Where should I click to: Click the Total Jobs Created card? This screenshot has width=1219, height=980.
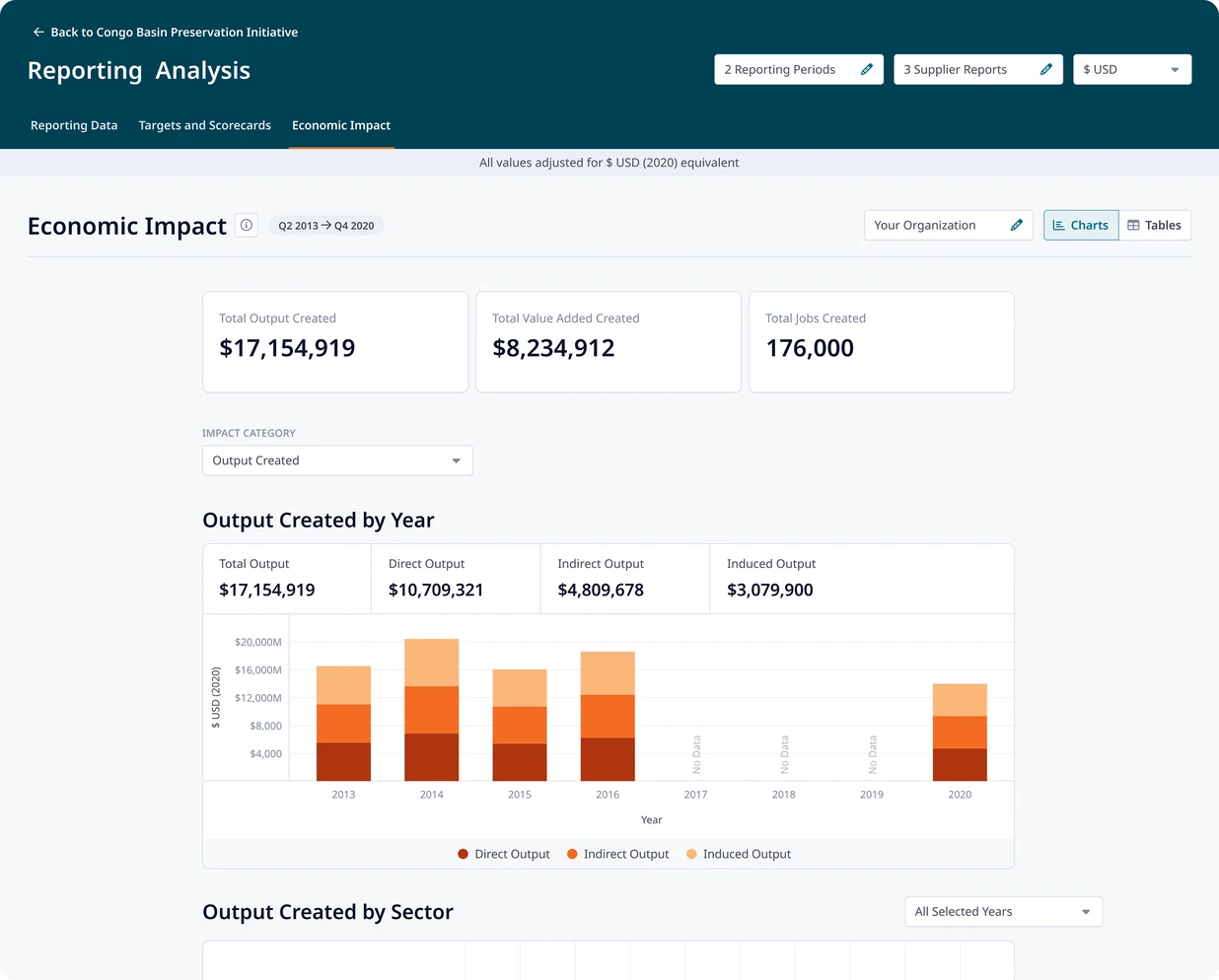point(882,342)
